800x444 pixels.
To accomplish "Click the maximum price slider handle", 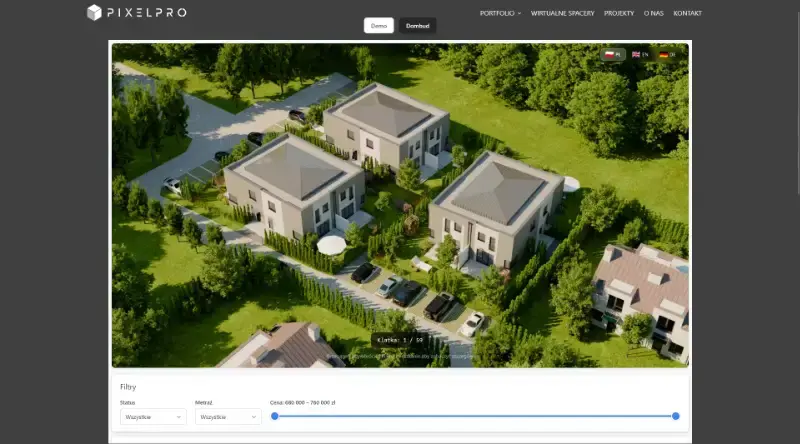I will tap(676, 416).
